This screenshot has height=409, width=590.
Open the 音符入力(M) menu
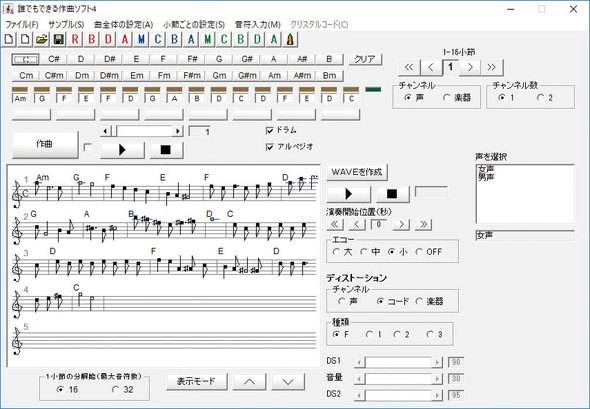(x=257, y=24)
